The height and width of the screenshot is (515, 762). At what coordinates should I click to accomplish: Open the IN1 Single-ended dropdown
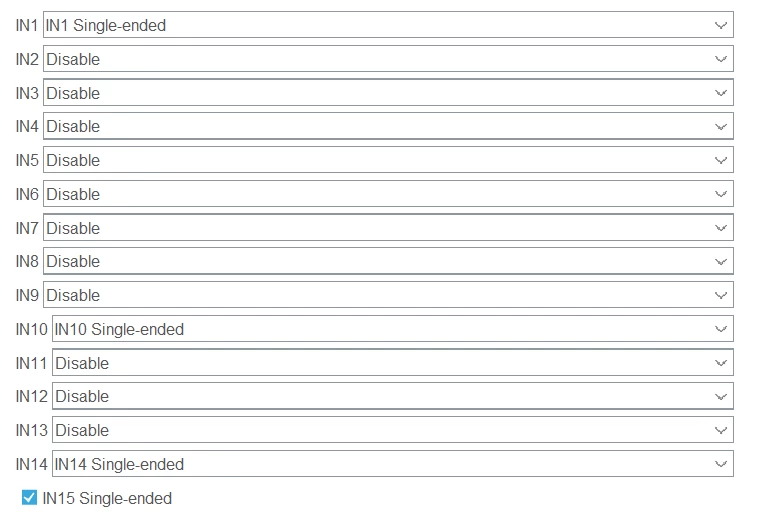tap(388, 25)
